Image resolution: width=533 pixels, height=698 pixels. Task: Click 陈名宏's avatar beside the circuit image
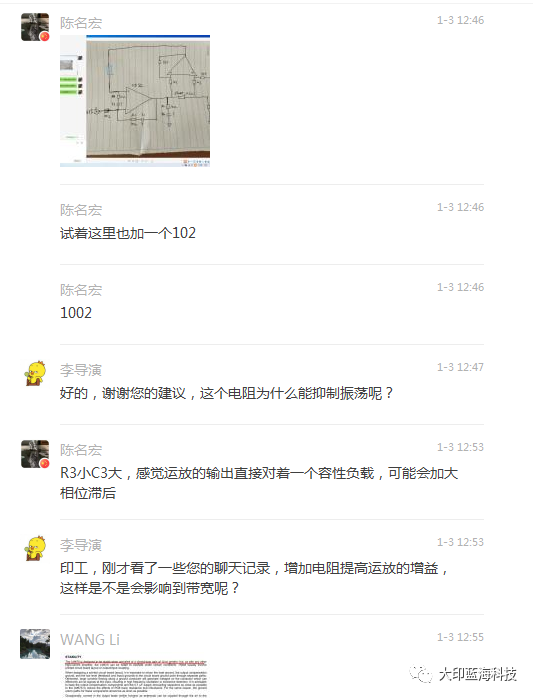35,27
